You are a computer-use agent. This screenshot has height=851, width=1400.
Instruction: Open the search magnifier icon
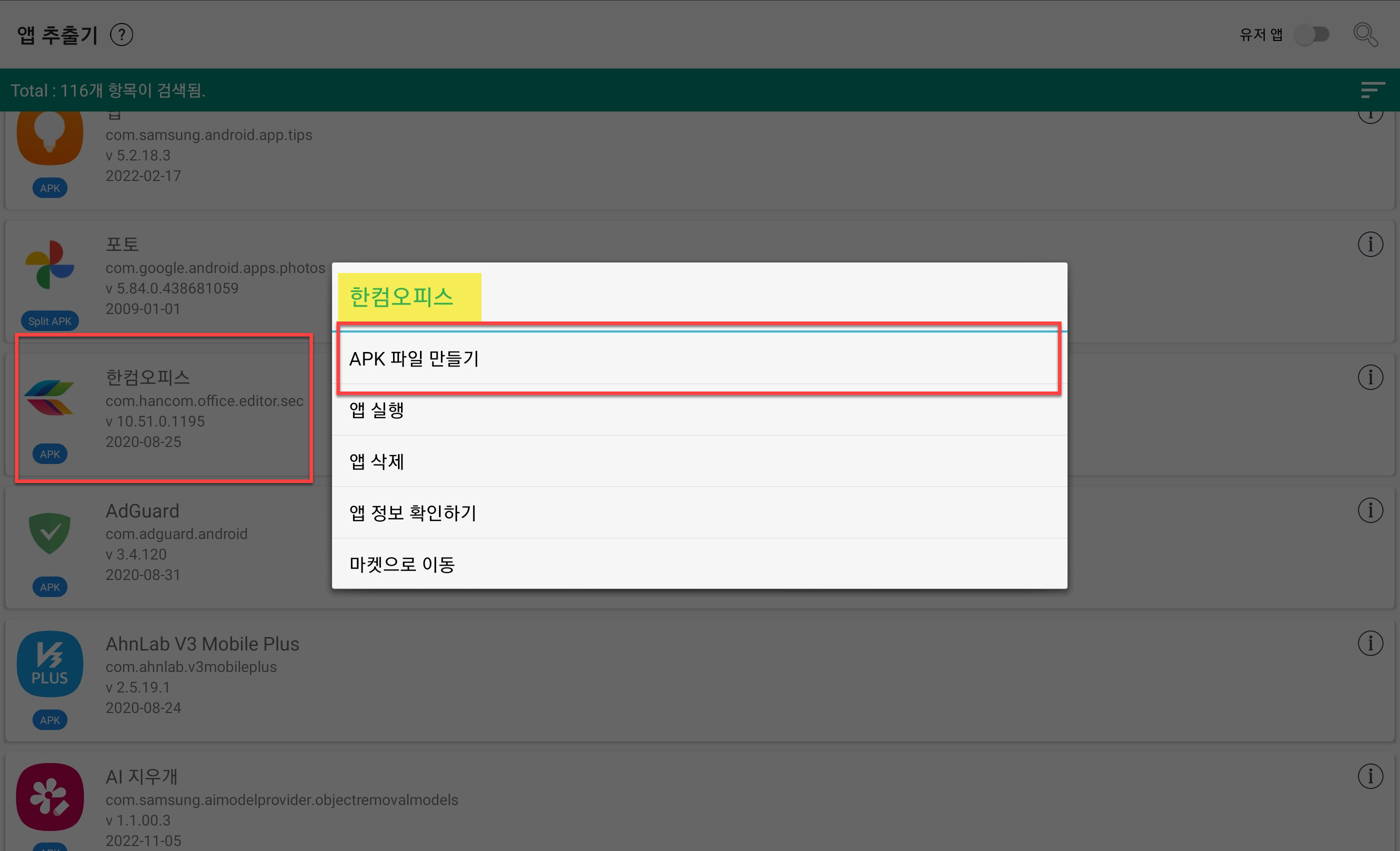coord(1365,34)
